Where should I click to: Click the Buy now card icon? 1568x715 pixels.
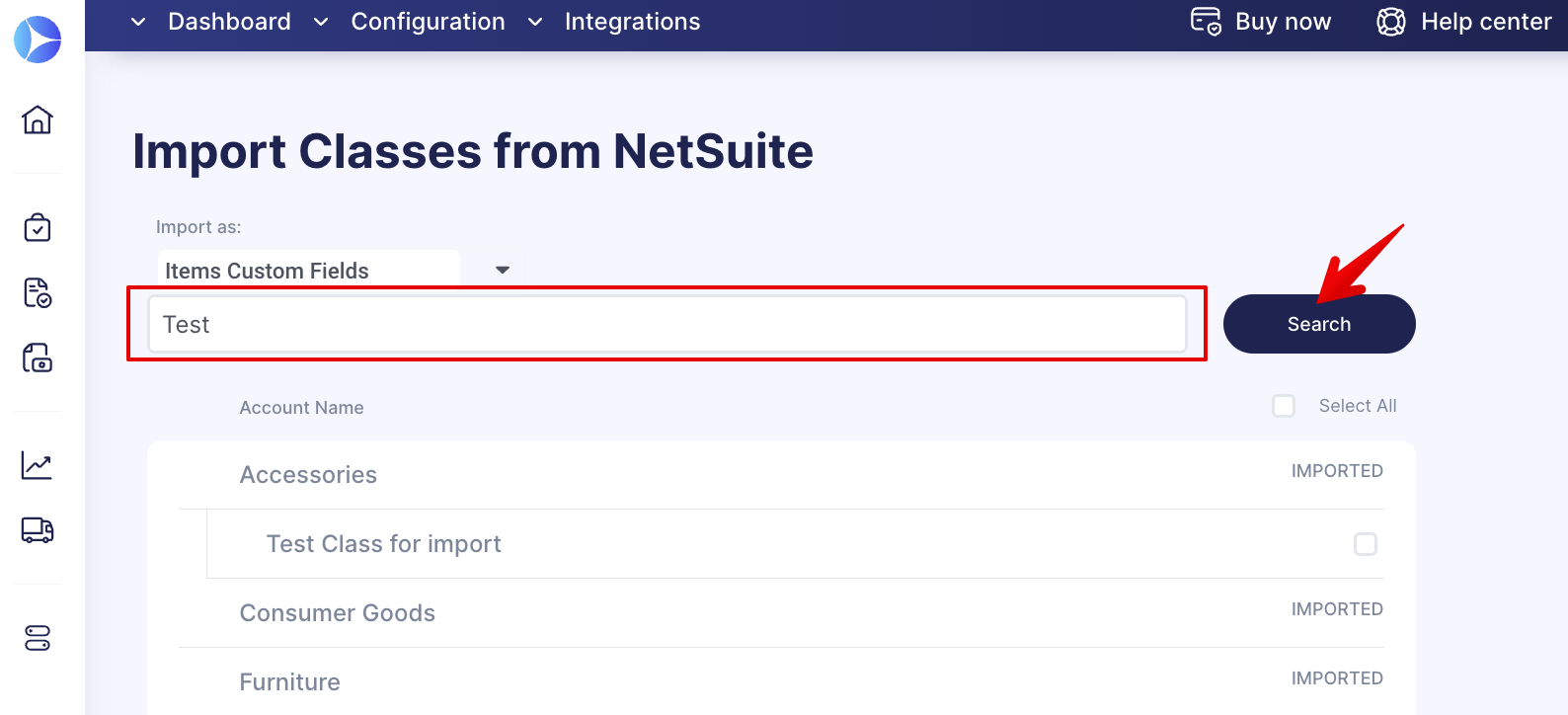1206,21
